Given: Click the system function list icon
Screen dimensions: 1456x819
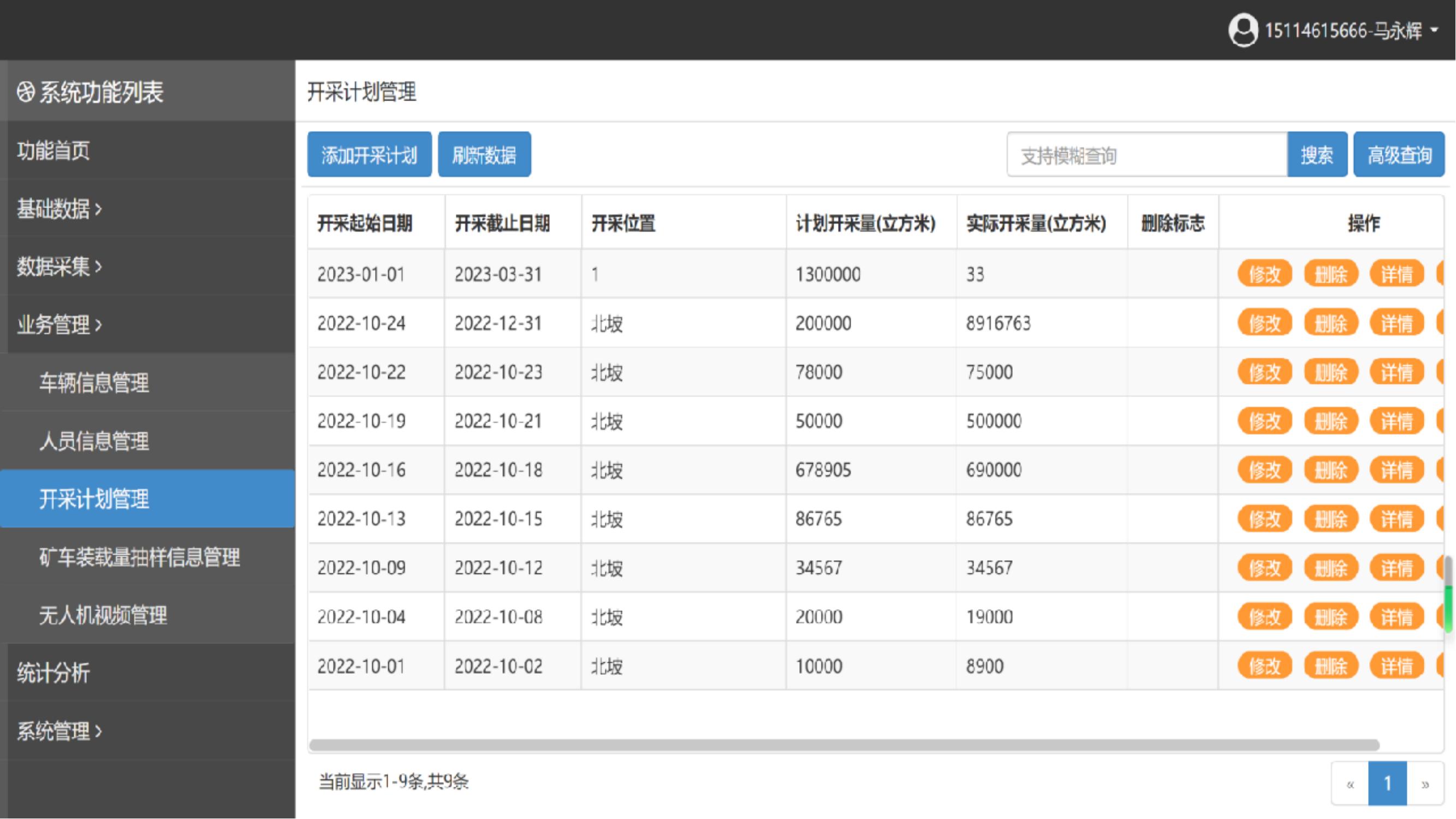Looking at the screenshot, I should [26, 92].
